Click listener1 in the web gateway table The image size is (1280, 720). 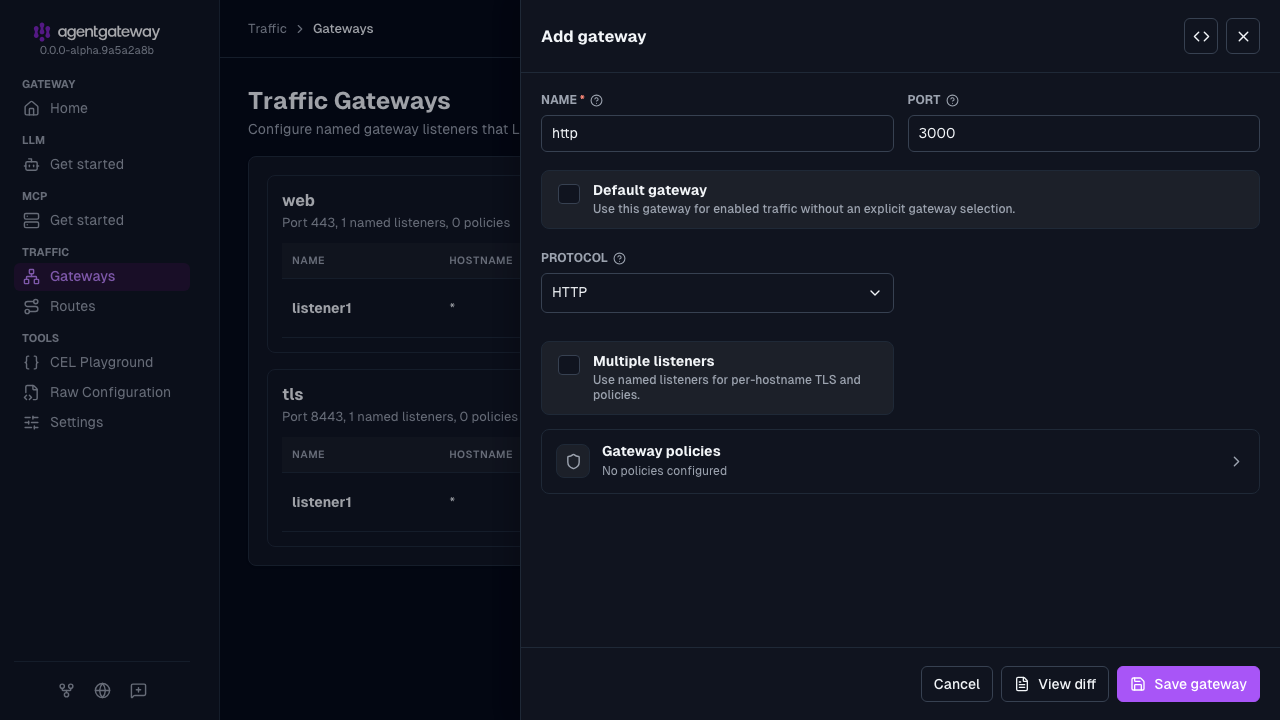[322, 308]
